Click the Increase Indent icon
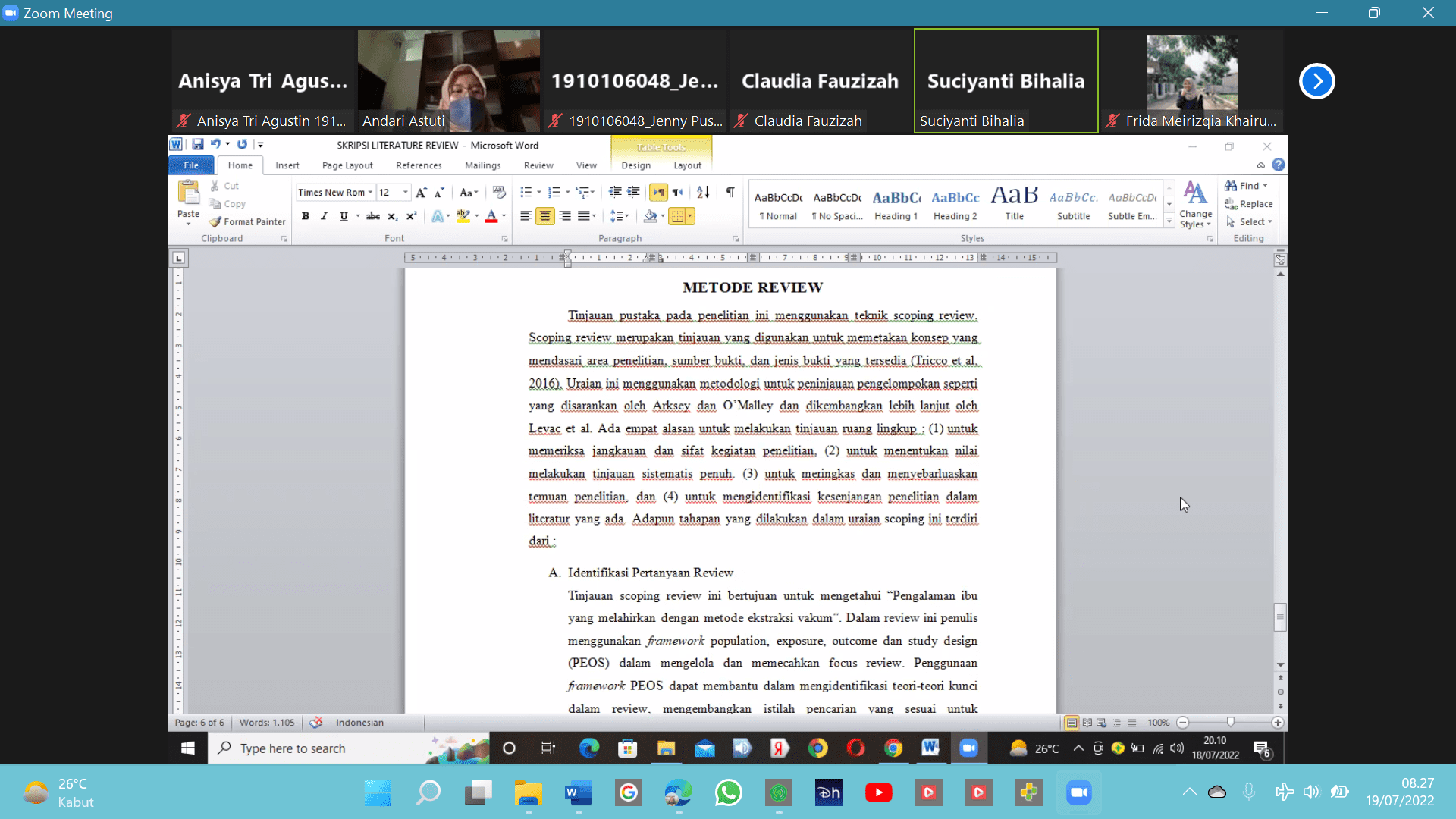The height and width of the screenshot is (819, 1456). 633,193
